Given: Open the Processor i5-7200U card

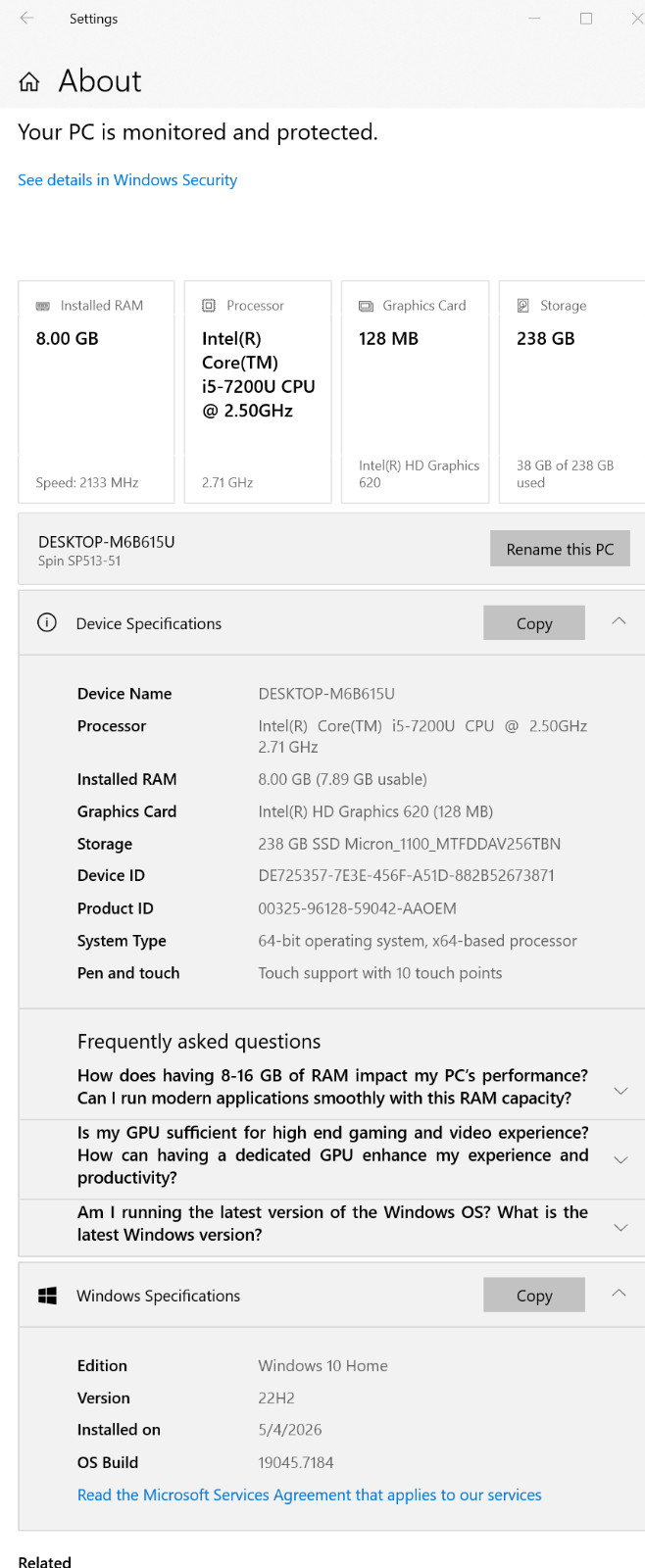Looking at the screenshot, I should (258, 392).
